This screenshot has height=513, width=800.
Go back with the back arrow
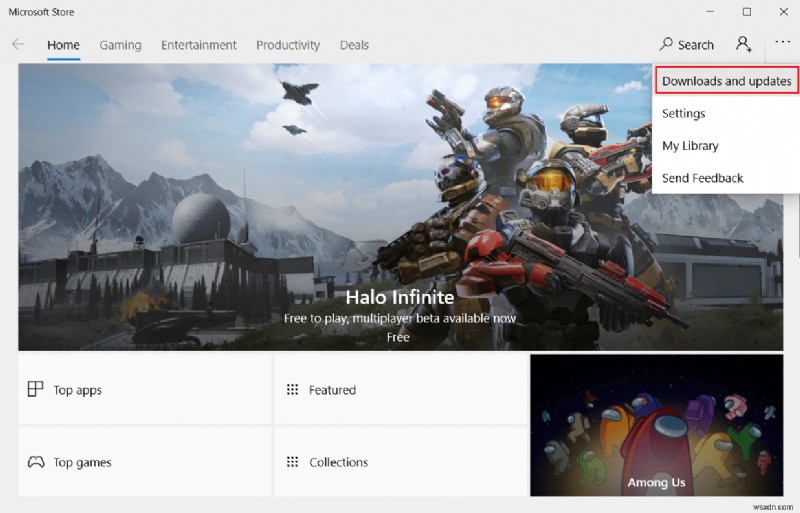coord(18,44)
